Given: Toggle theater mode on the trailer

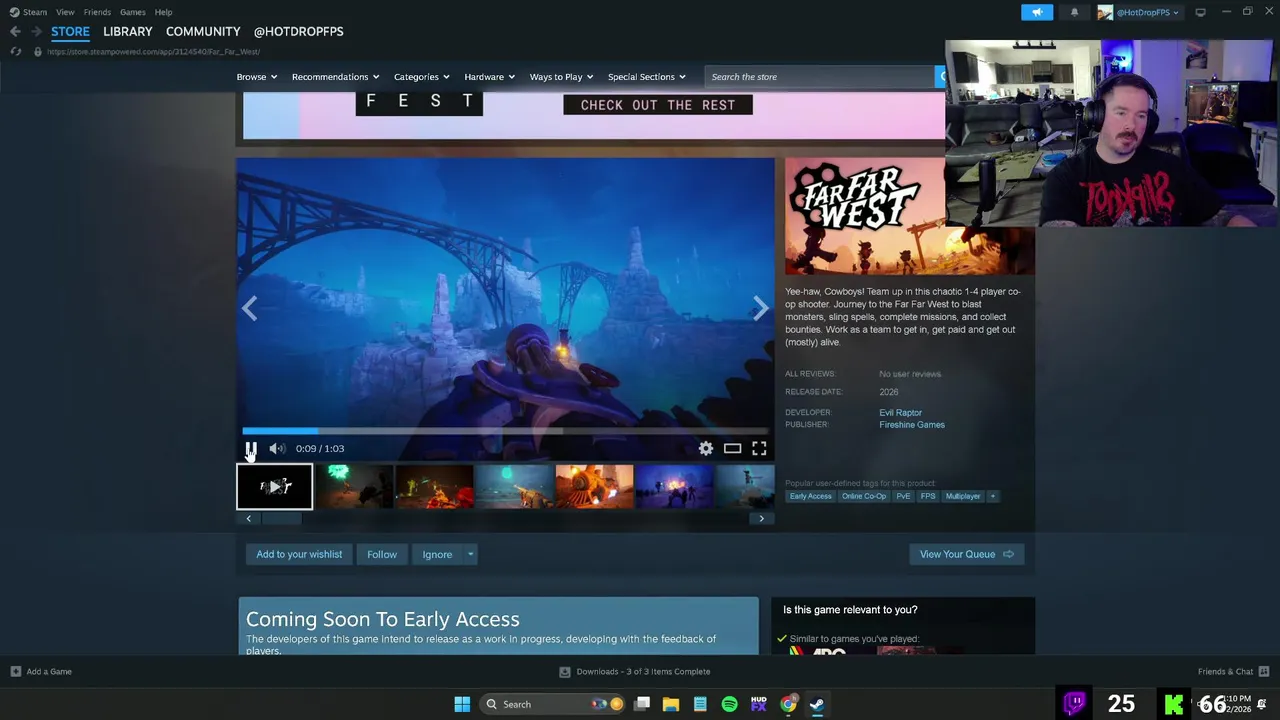Looking at the screenshot, I should click(x=732, y=449).
